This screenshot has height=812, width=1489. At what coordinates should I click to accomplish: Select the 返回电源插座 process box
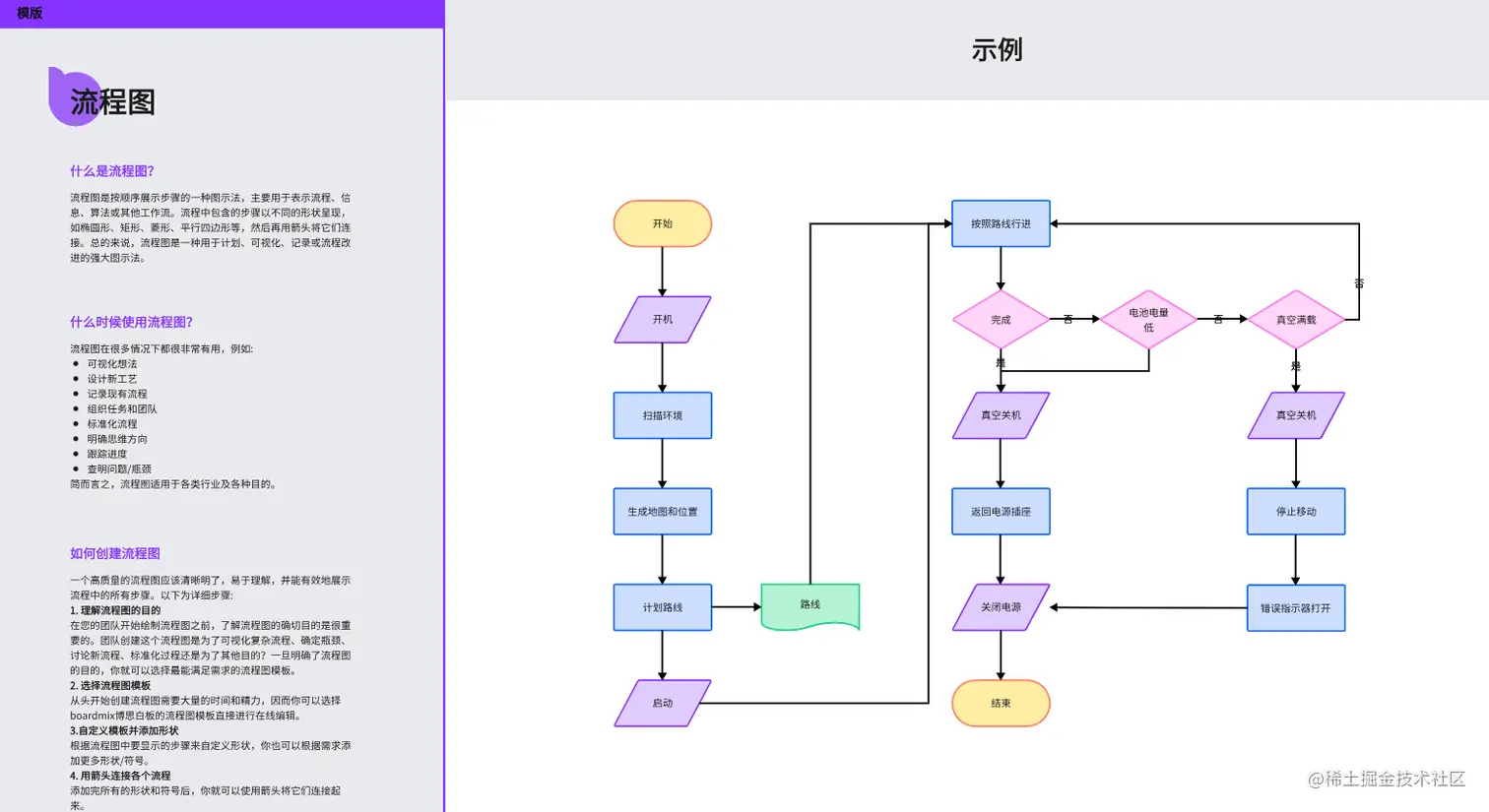tap(1001, 512)
